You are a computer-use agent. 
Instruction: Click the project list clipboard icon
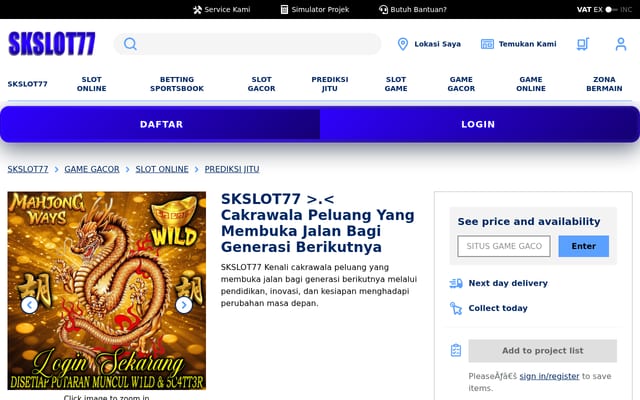tap(456, 350)
